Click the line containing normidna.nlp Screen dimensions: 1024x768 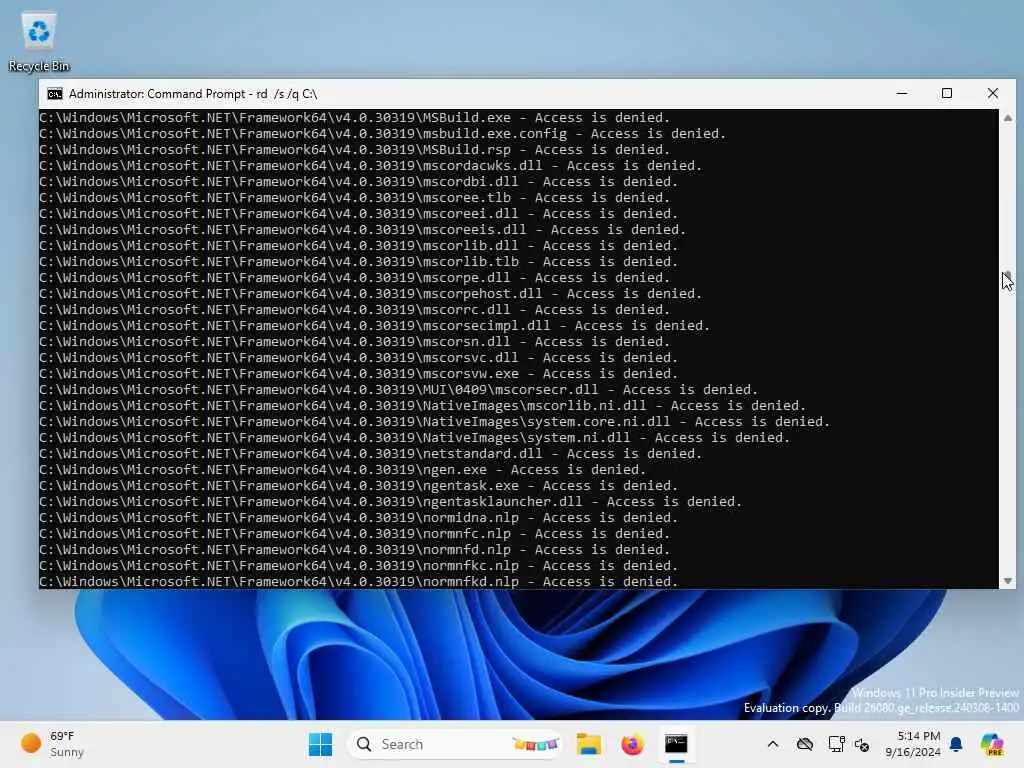[x=359, y=518]
